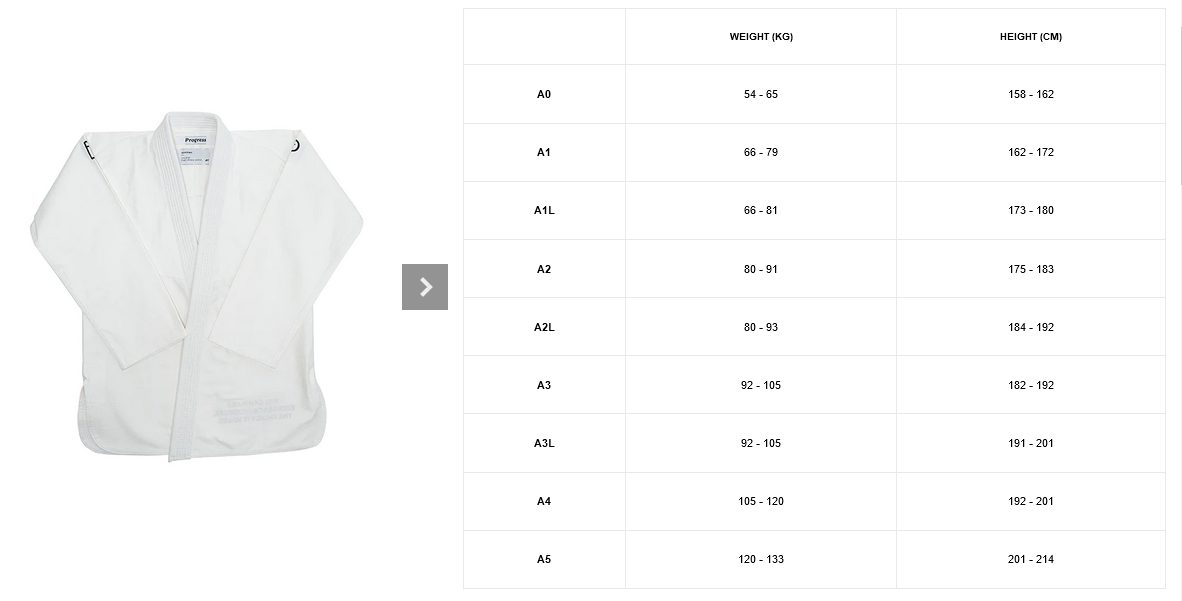Viewport: 1182px width, 601px height.
Task: Select the A4 size row label
Action: [544, 501]
